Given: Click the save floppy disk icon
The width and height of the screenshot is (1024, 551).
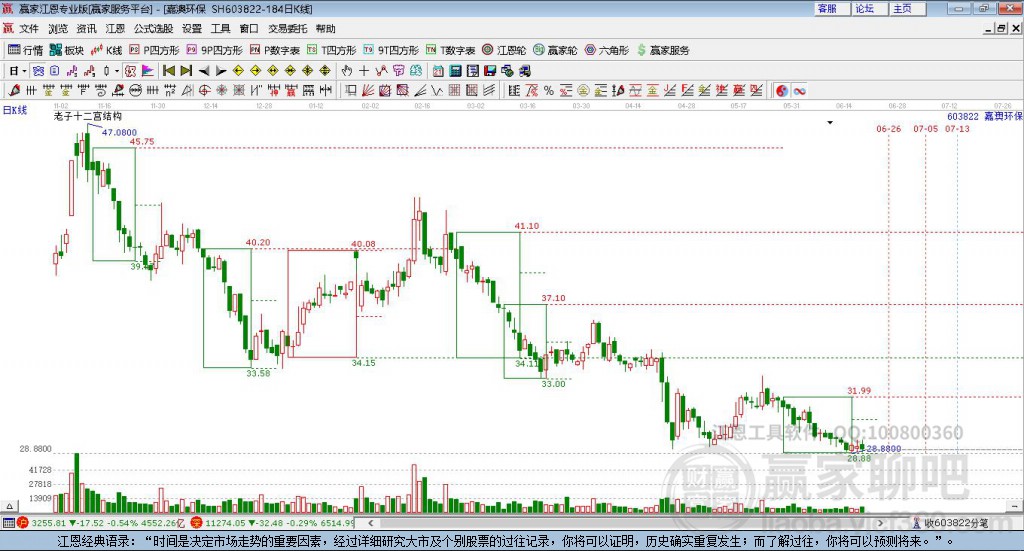Looking at the screenshot, I should 489,71.
